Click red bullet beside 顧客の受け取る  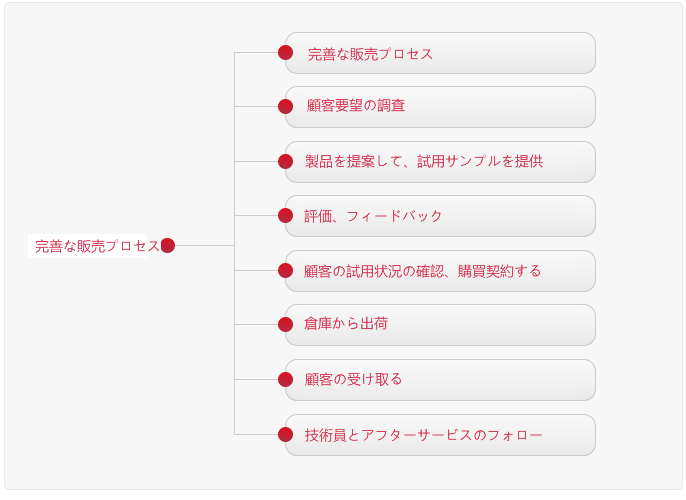[285, 379]
